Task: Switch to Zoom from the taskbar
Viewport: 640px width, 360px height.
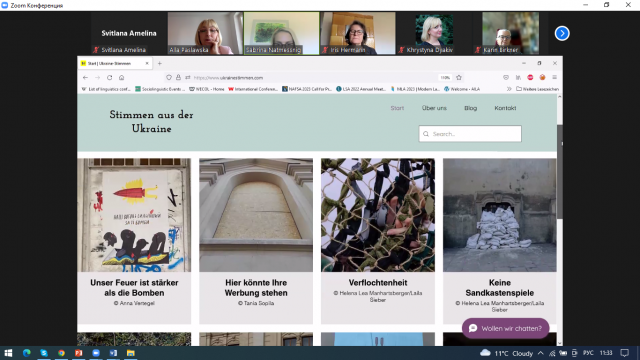Action: click(x=96, y=353)
